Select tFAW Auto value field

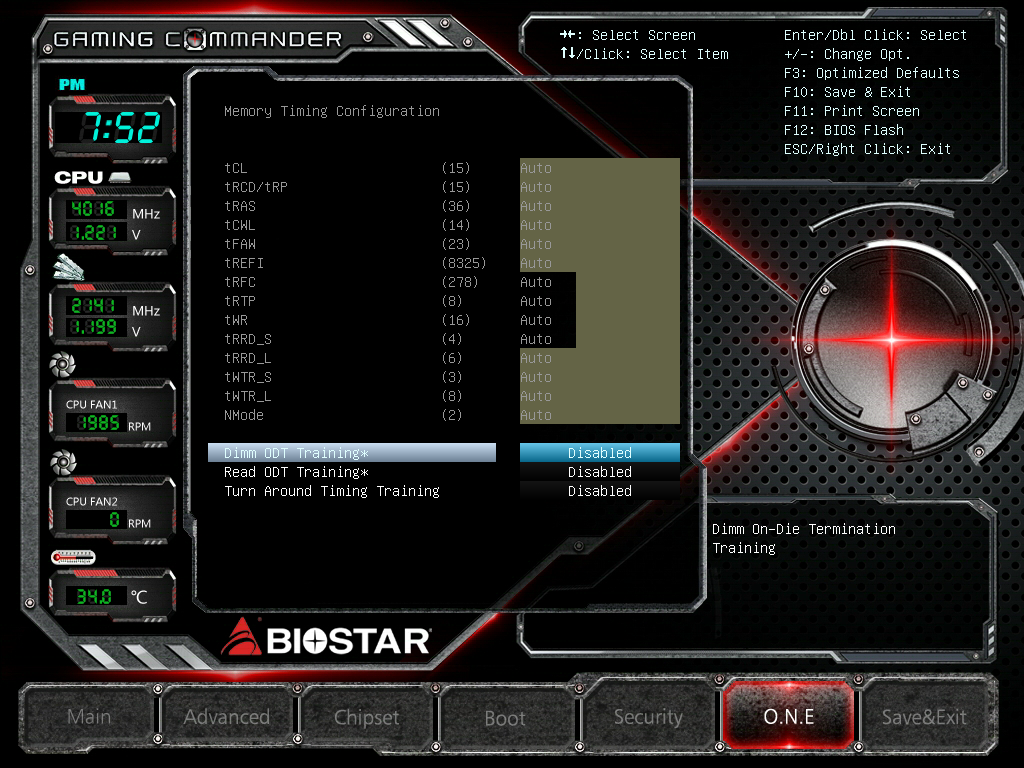click(x=600, y=244)
